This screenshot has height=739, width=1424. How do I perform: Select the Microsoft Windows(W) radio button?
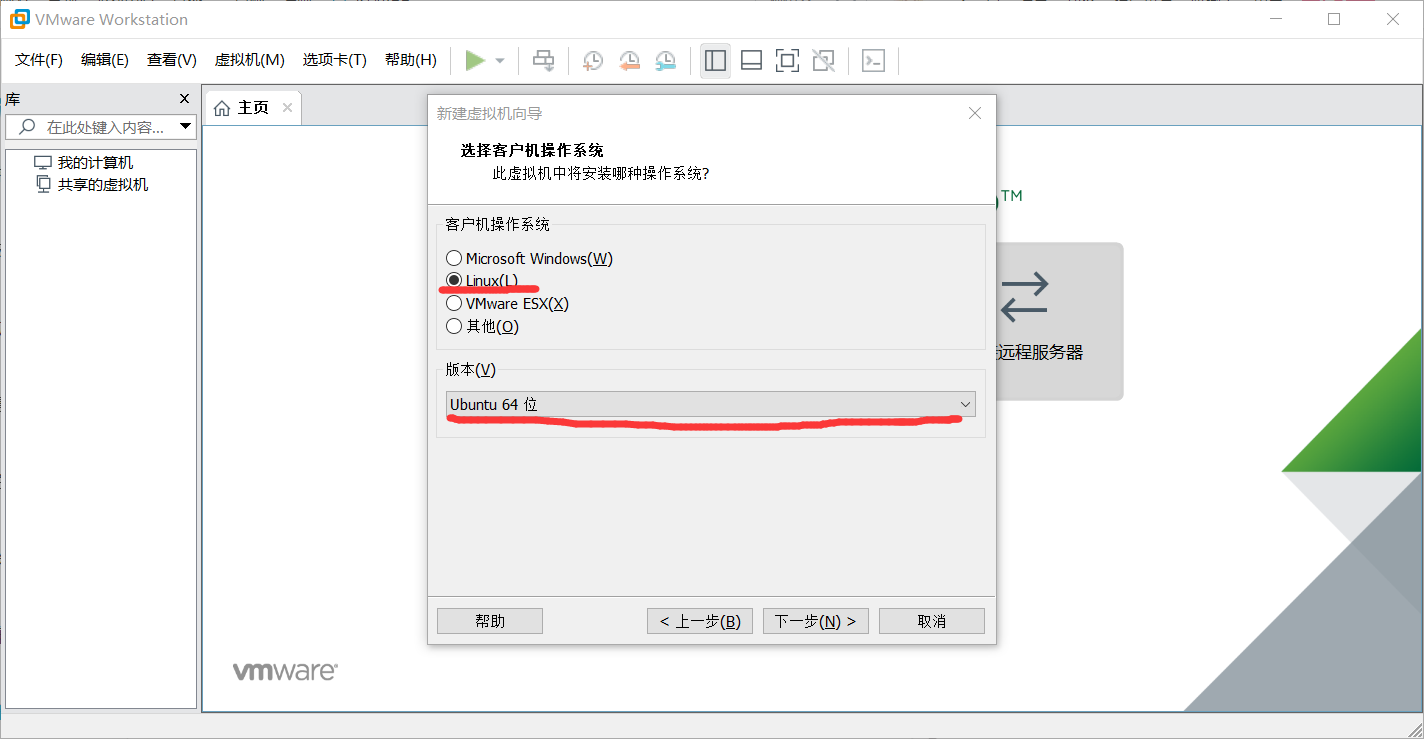(454, 258)
